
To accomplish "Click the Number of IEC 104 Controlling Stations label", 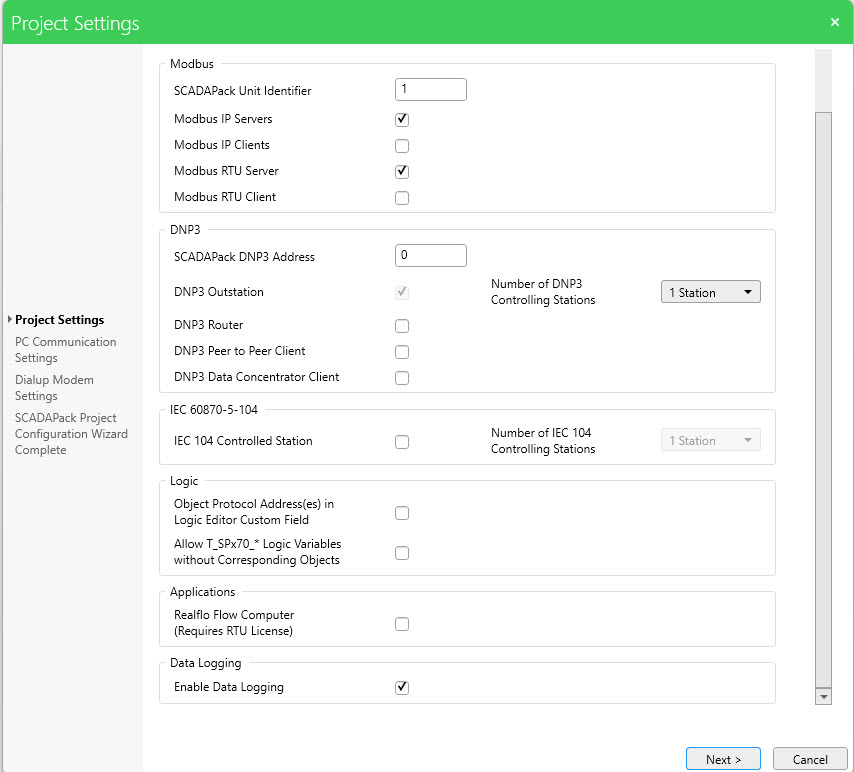I will 542,441.
